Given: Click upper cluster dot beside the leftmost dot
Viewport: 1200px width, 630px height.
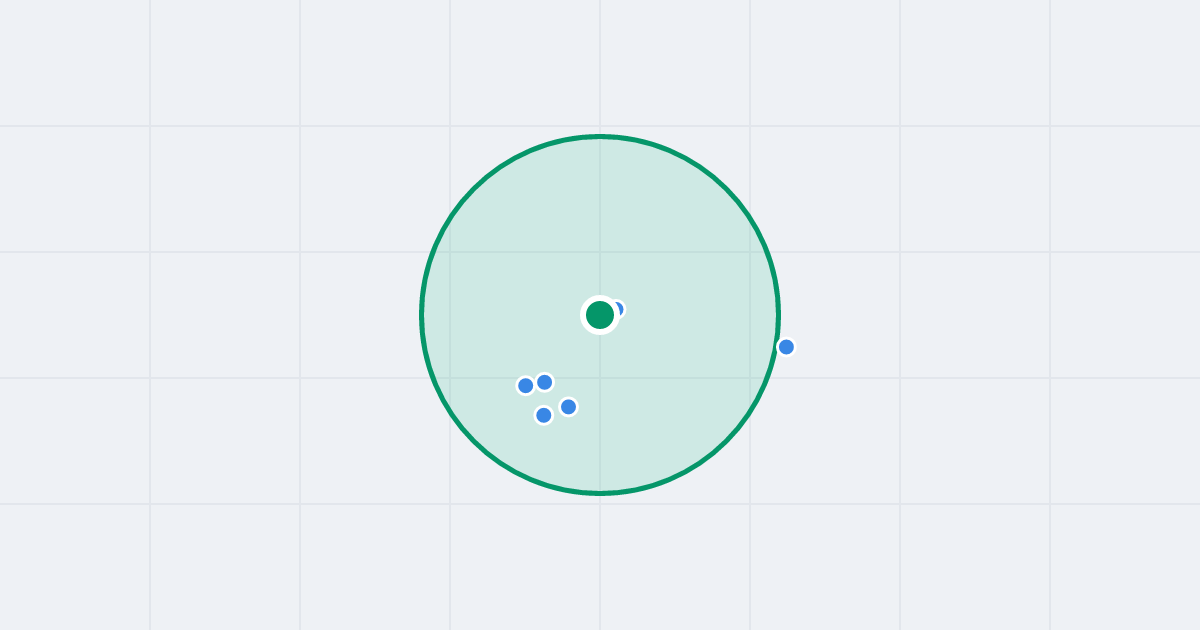Looking at the screenshot, I should point(545,382).
